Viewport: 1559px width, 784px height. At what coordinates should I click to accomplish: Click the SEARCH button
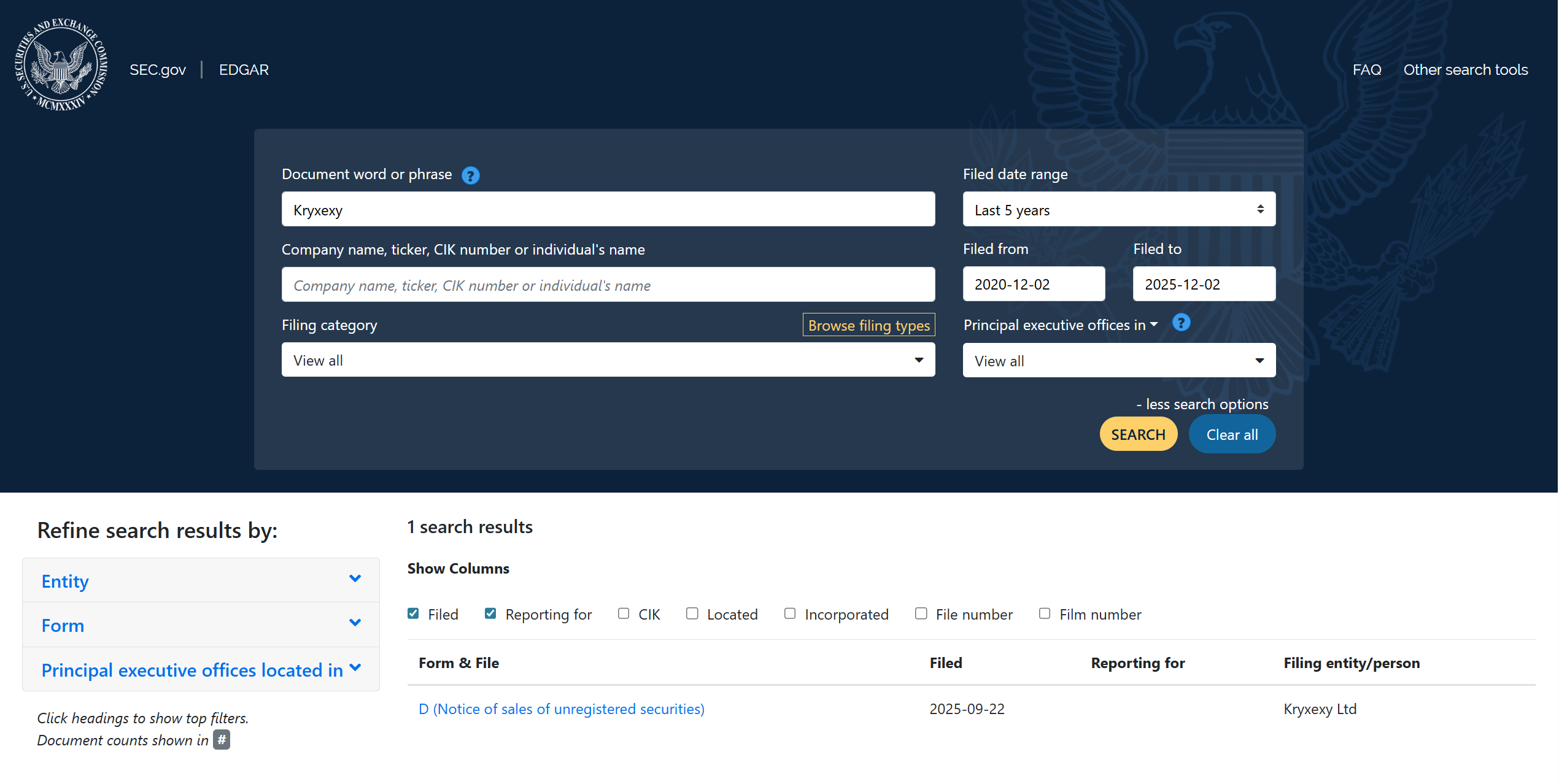click(x=1138, y=434)
